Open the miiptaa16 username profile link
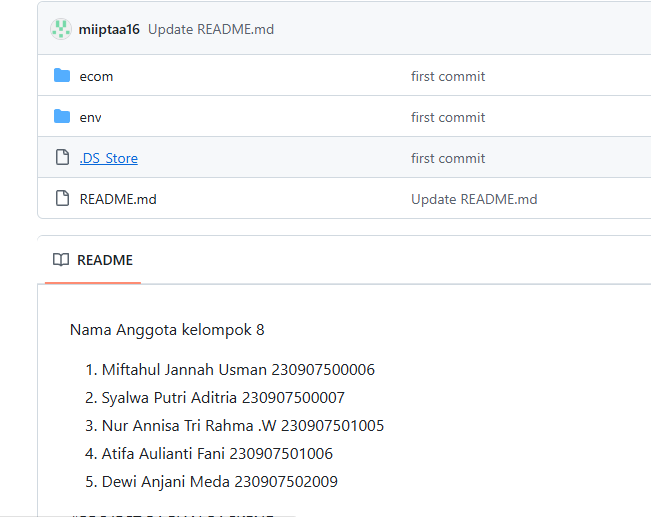The height and width of the screenshot is (517, 651). 109,29
